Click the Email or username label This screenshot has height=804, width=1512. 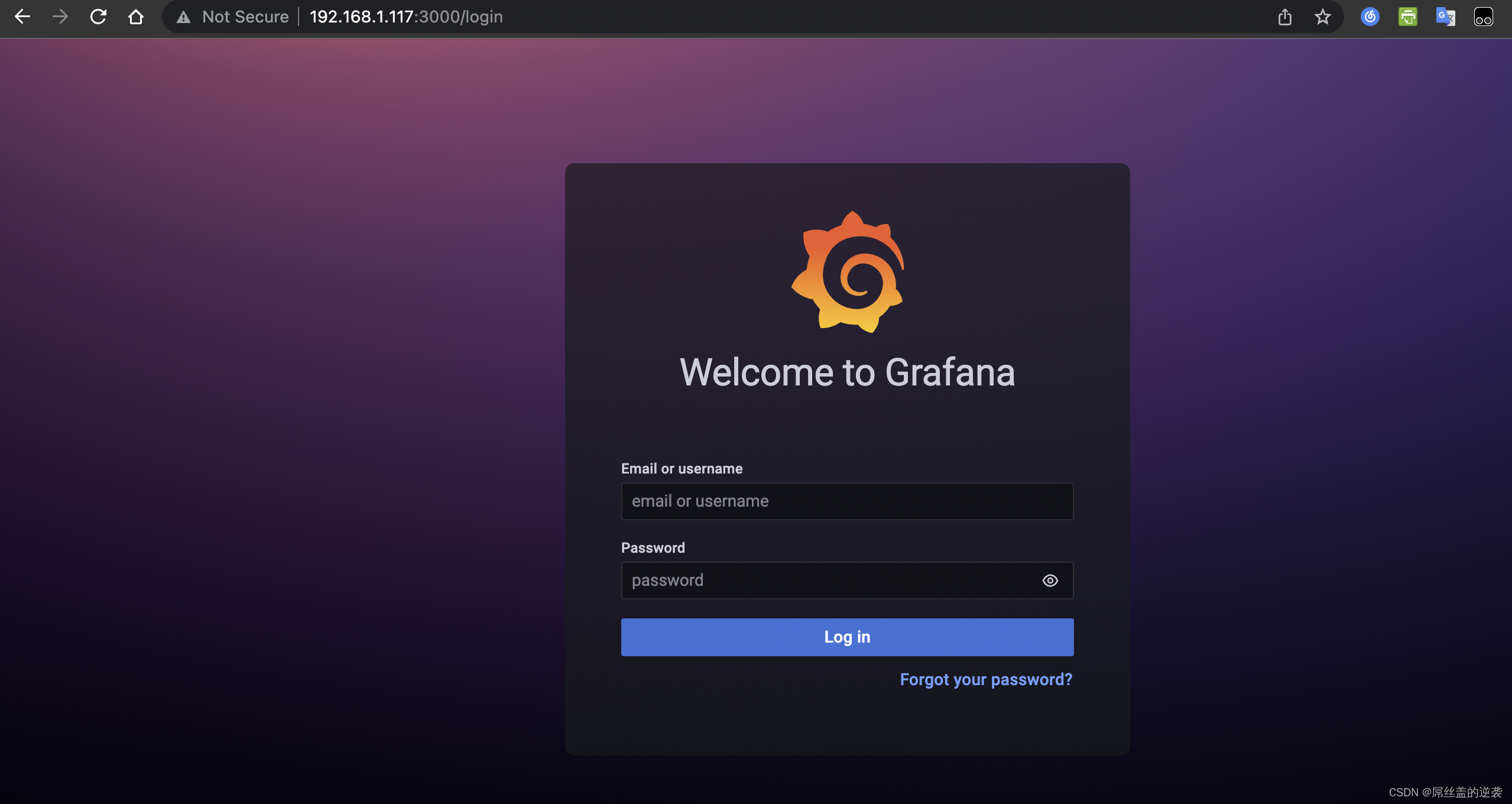[682, 469]
